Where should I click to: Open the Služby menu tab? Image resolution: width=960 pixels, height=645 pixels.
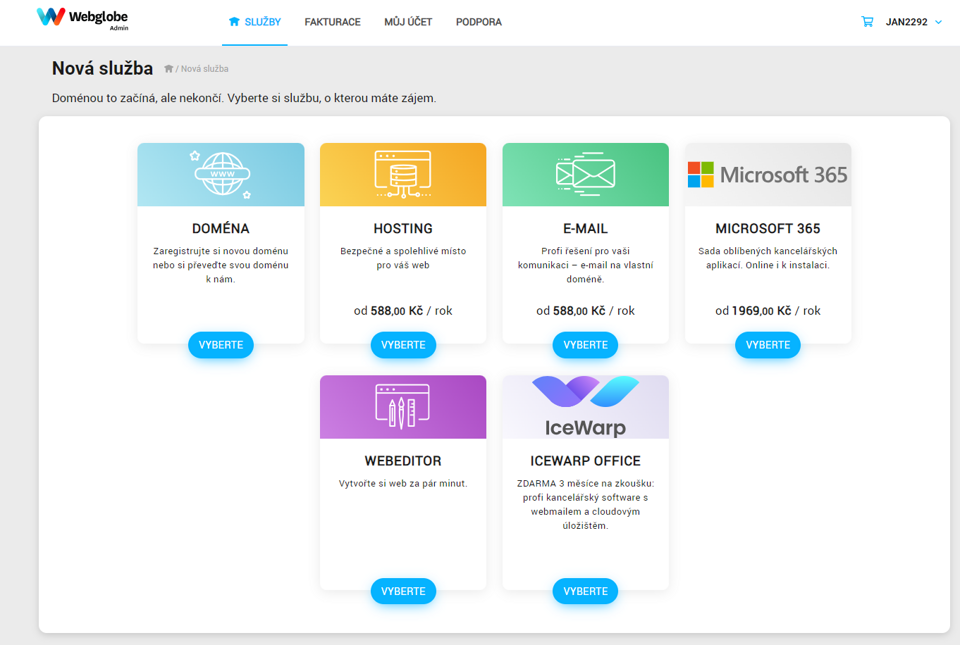pyautogui.click(x=255, y=22)
